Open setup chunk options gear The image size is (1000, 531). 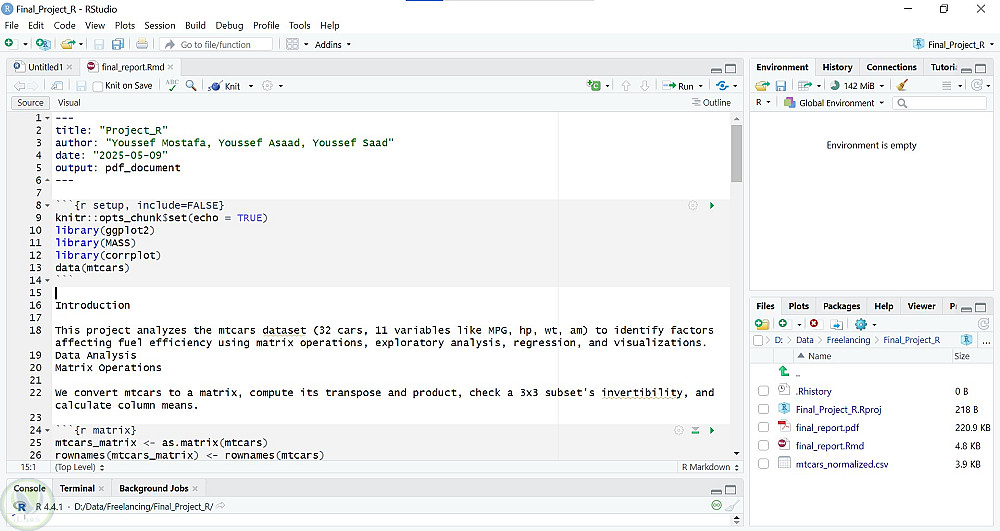click(x=693, y=205)
